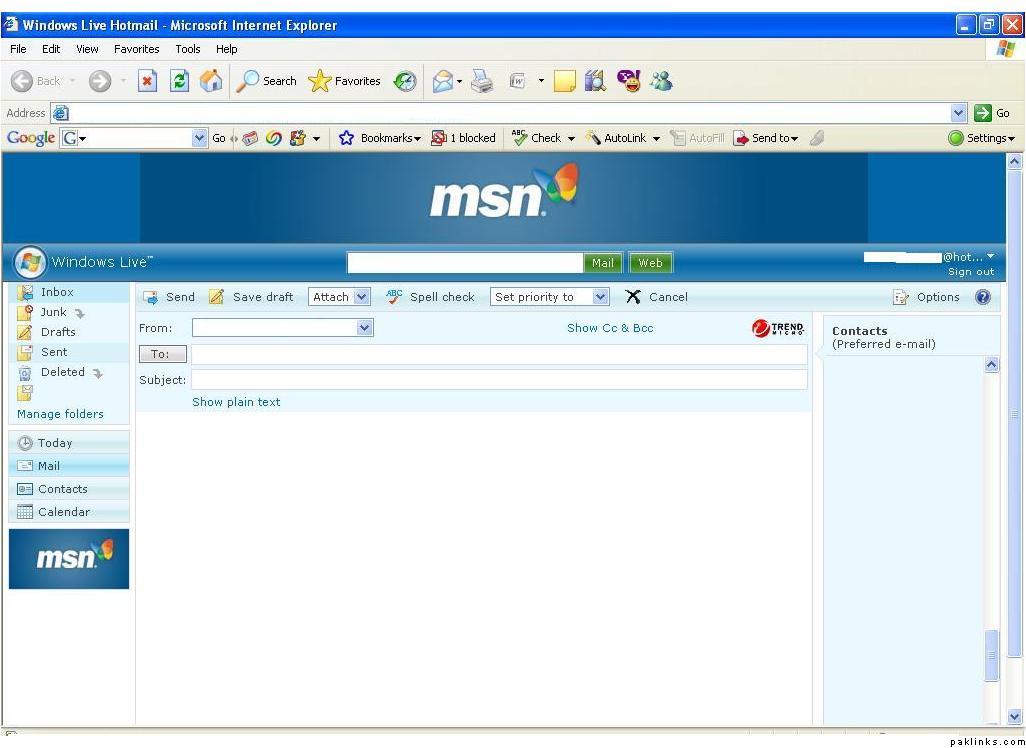Cancel the message with the X icon
The width and height of the screenshot is (1026, 748).
pyautogui.click(x=633, y=297)
